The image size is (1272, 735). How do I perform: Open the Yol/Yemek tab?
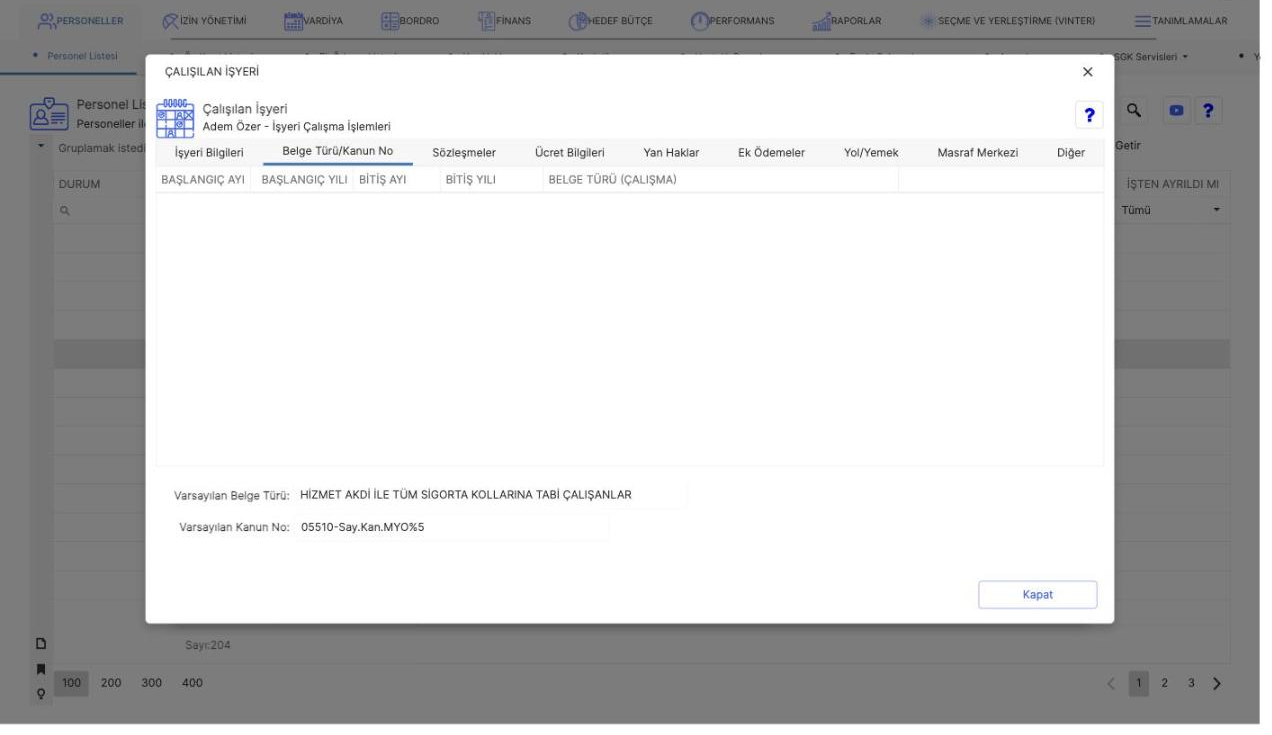pyautogui.click(x=872, y=152)
